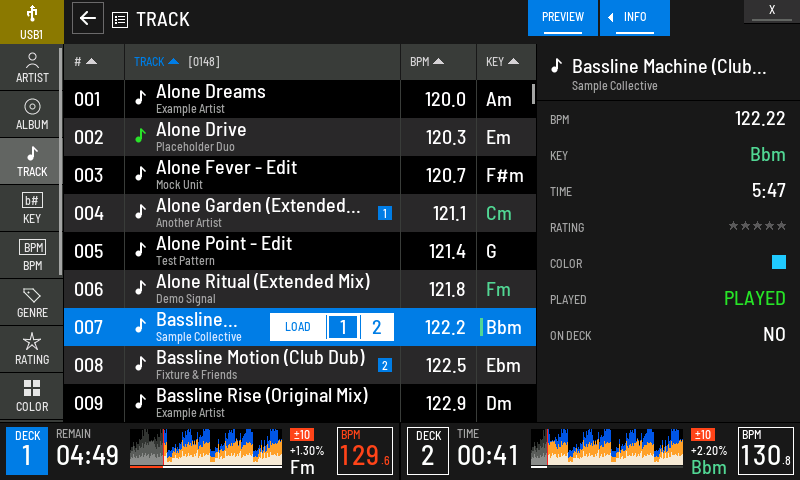This screenshot has height=480, width=800.
Task: Set star rating in info panel
Action: [757, 226]
